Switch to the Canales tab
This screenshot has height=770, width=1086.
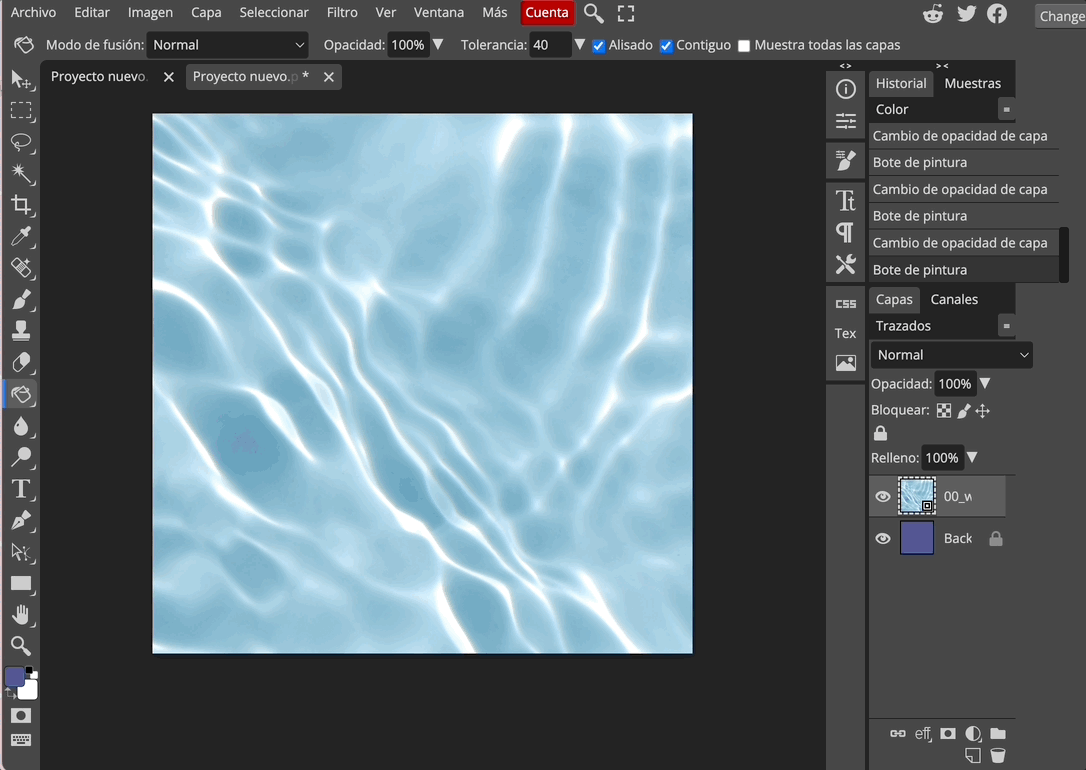click(x=954, y=299)
